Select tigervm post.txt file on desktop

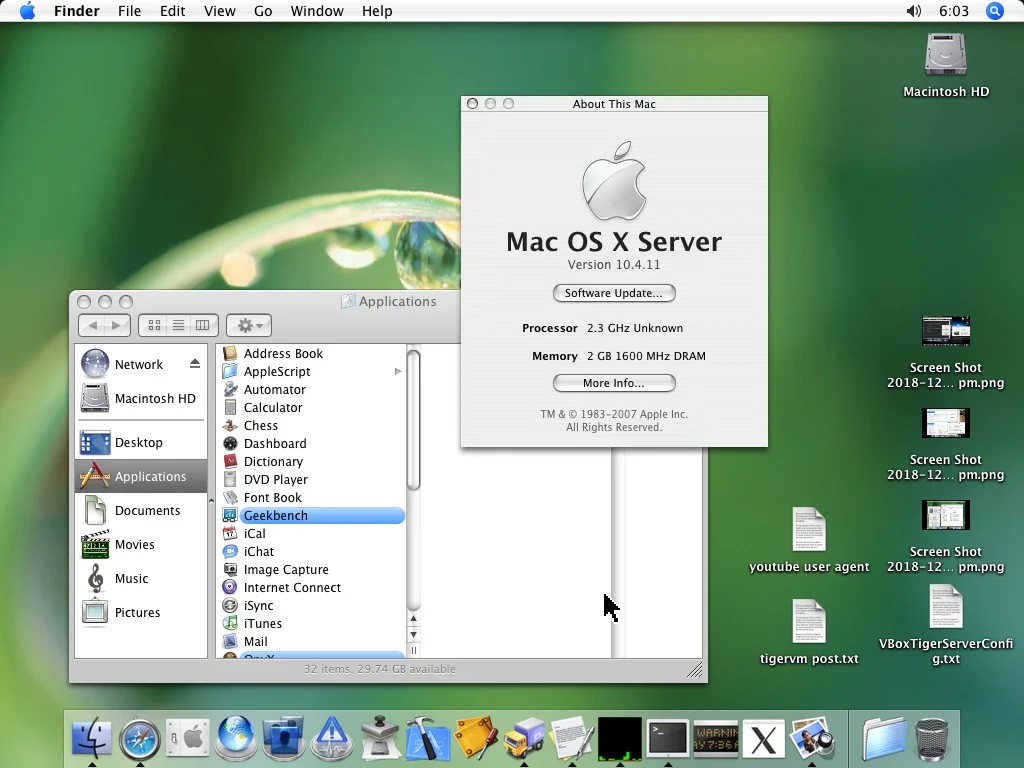[x=808, y=632]
